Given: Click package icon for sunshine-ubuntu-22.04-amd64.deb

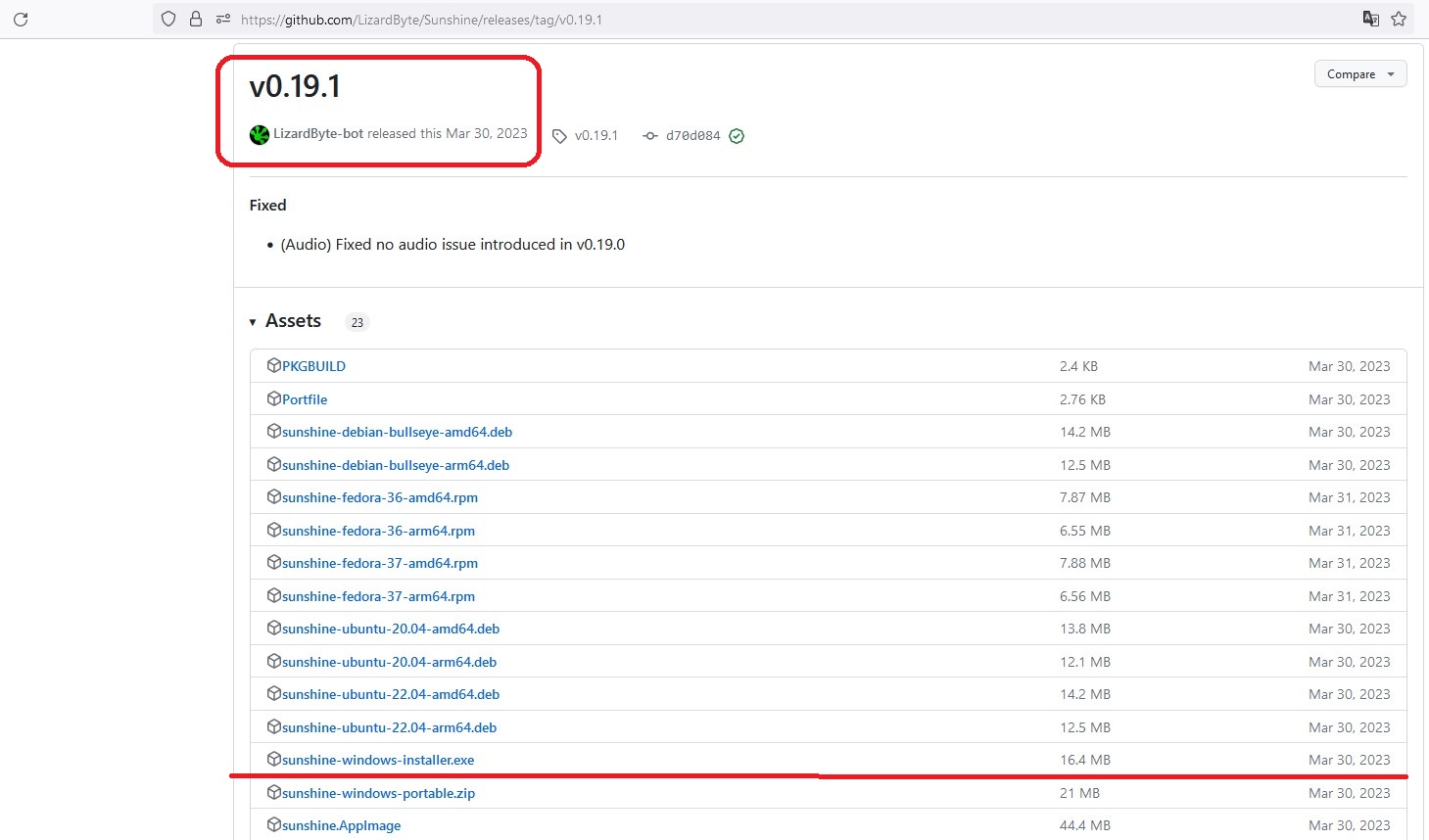Looking at the screenshot, I should click(274, 693).
